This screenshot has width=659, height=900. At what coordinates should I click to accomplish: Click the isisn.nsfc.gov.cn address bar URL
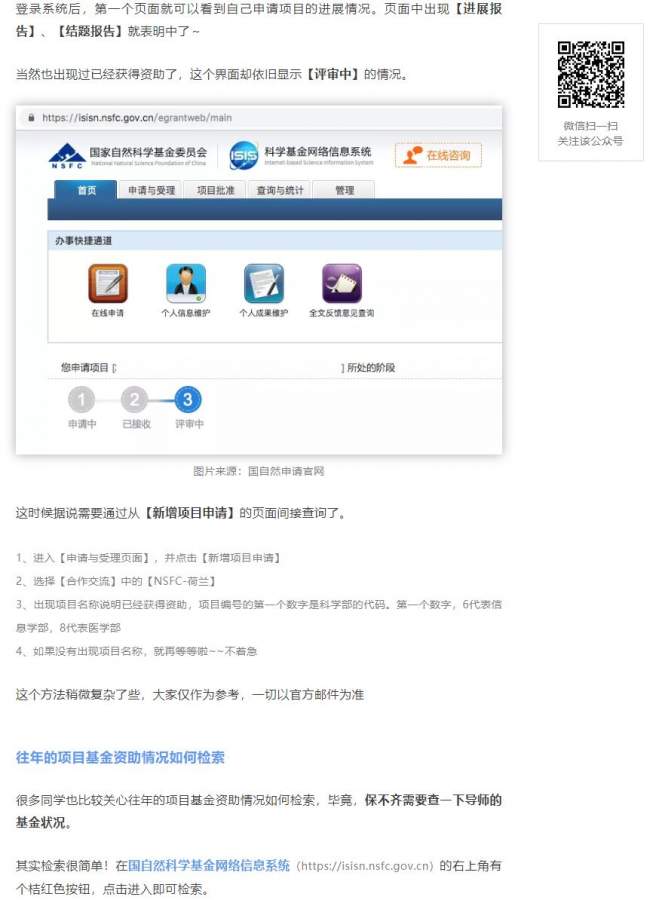tap(137, 118)
